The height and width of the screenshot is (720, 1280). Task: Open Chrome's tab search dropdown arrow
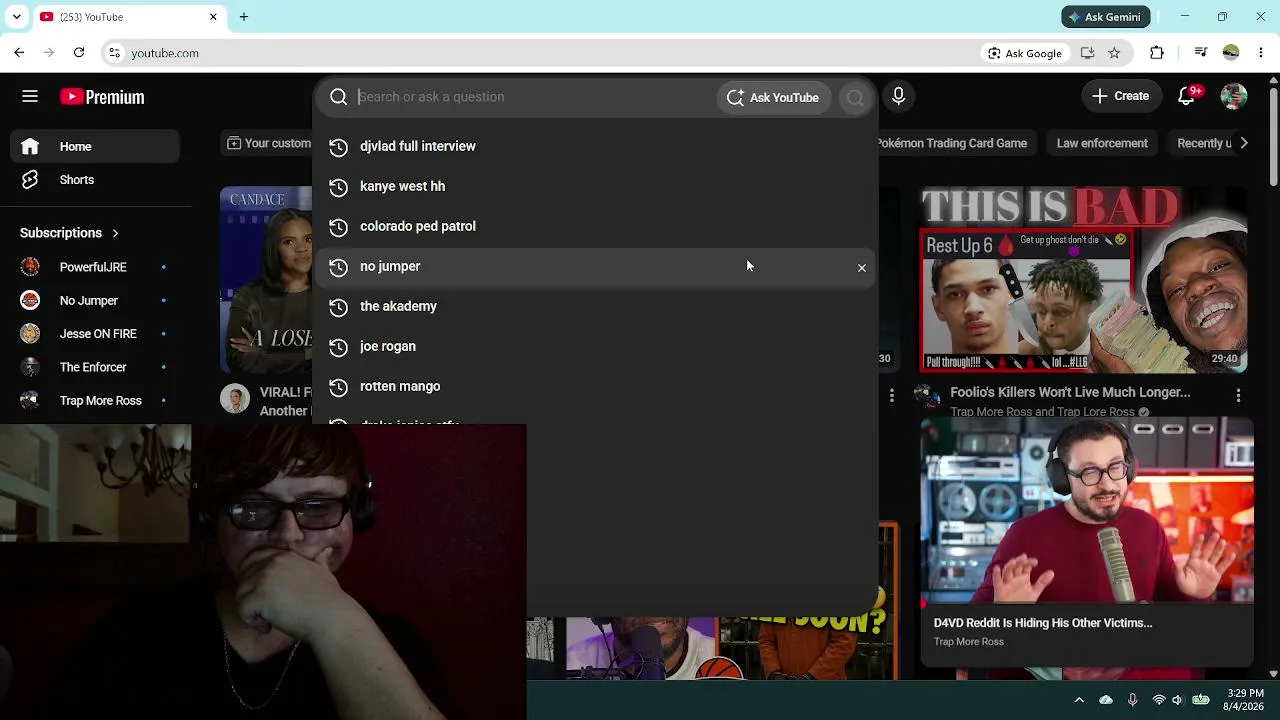click(x=16, y=17)
